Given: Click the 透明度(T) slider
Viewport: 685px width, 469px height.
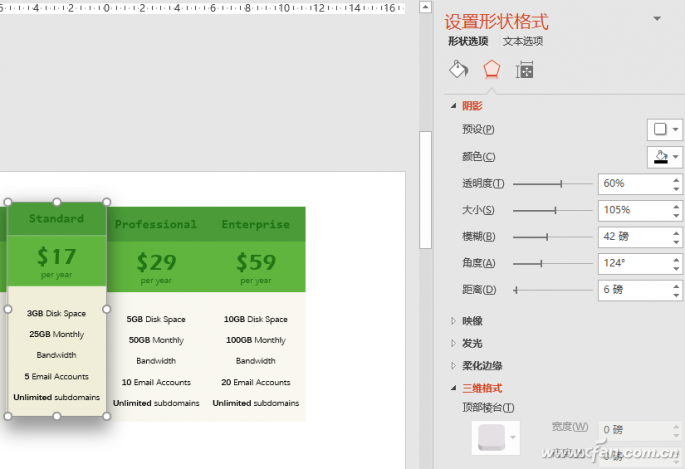Looking at the screenshot, I should pos(553,184).
